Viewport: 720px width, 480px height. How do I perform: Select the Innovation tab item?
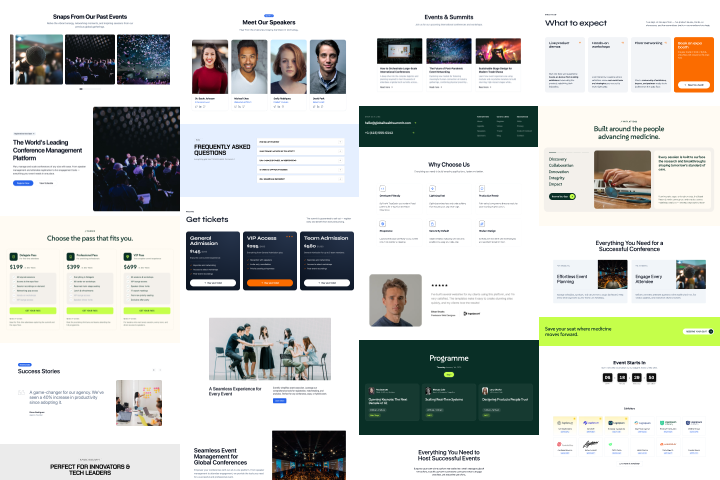[x=559, y=171]
